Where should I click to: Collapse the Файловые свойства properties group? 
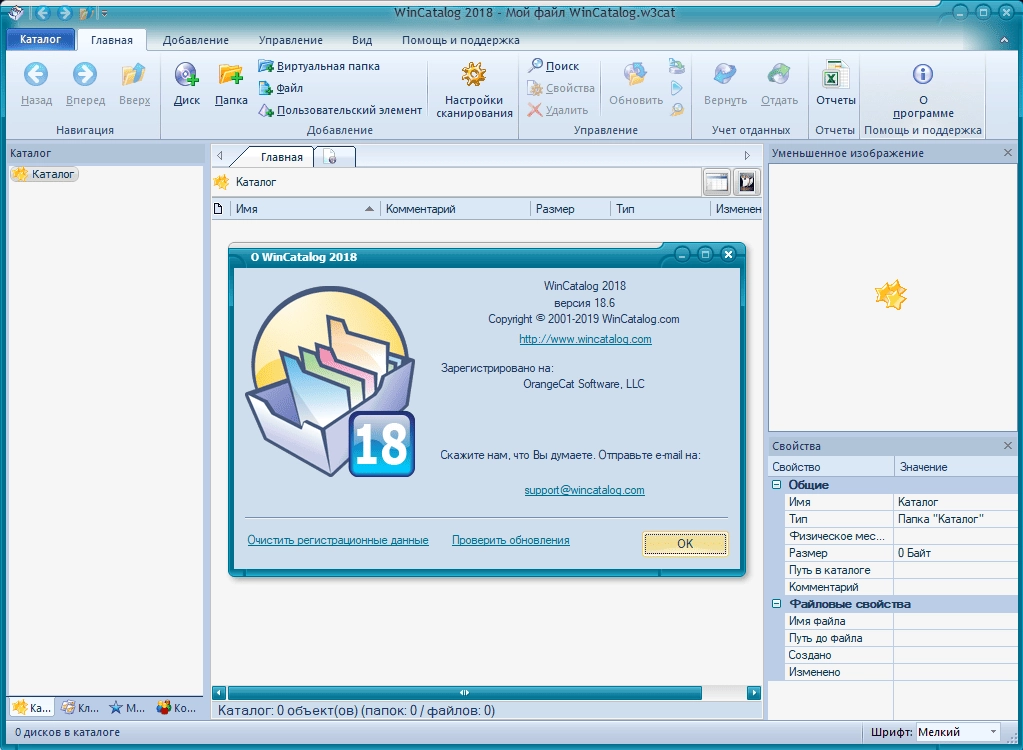[x=776, y=604]
